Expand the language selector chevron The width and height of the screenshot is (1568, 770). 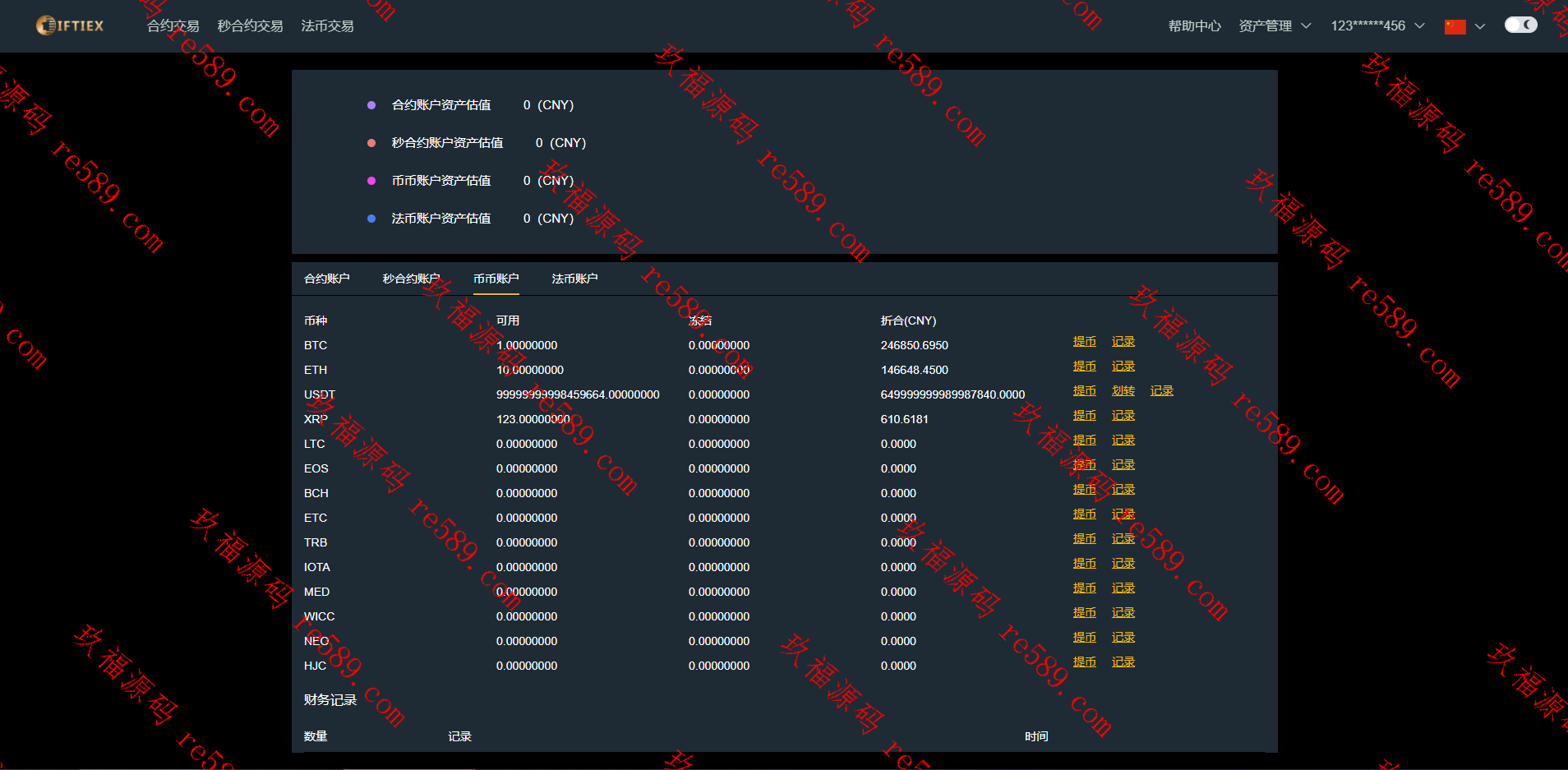[1480, 26]
